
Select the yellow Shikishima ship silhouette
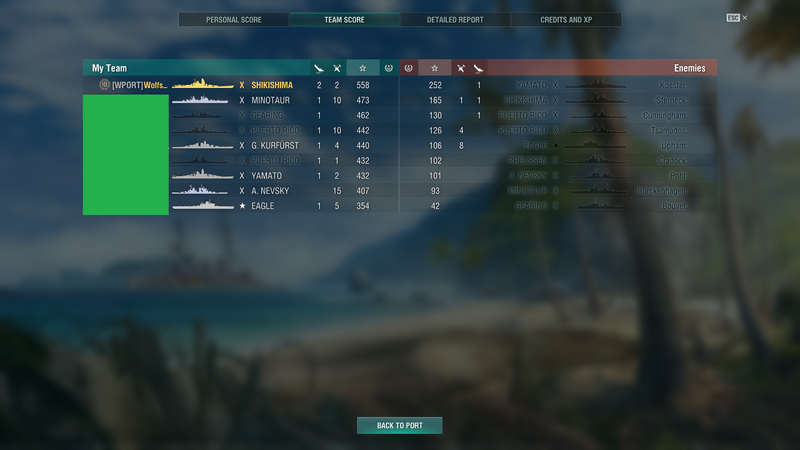tap(203, 84)
